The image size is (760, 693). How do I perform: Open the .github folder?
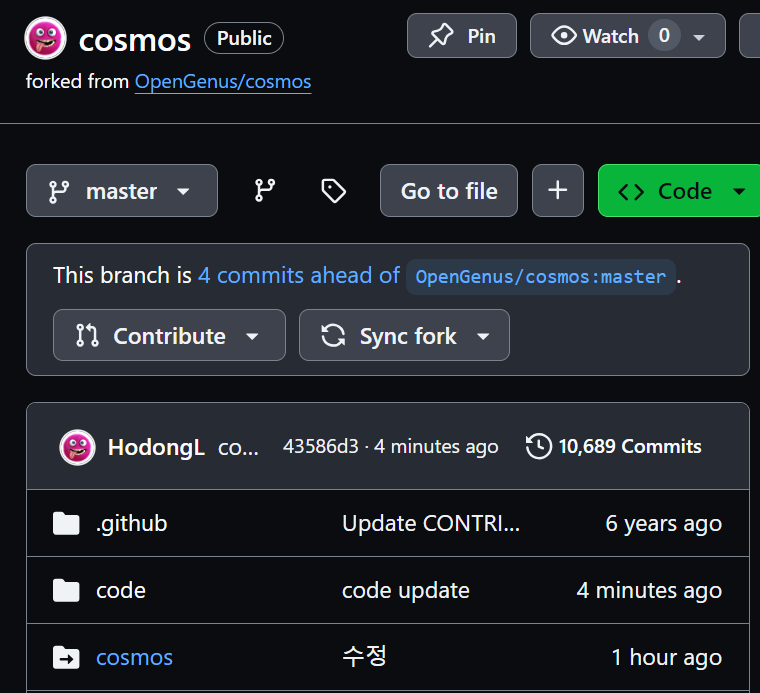click(x=131, y=523)
